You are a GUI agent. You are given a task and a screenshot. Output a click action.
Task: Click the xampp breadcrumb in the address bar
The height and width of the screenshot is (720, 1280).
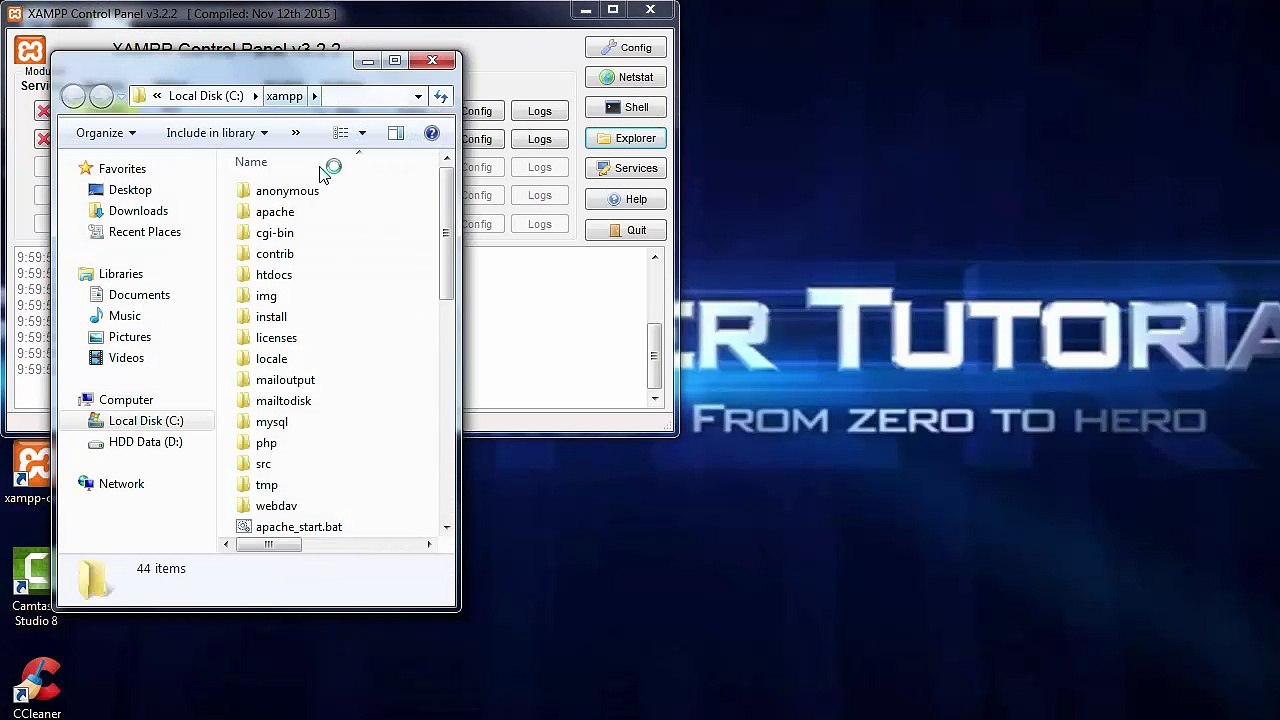284,96
